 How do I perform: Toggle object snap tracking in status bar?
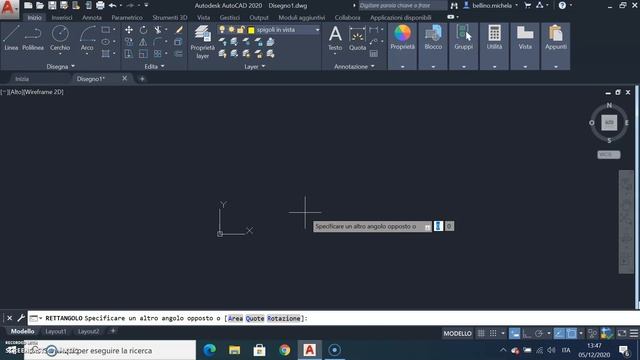point(559,333)
